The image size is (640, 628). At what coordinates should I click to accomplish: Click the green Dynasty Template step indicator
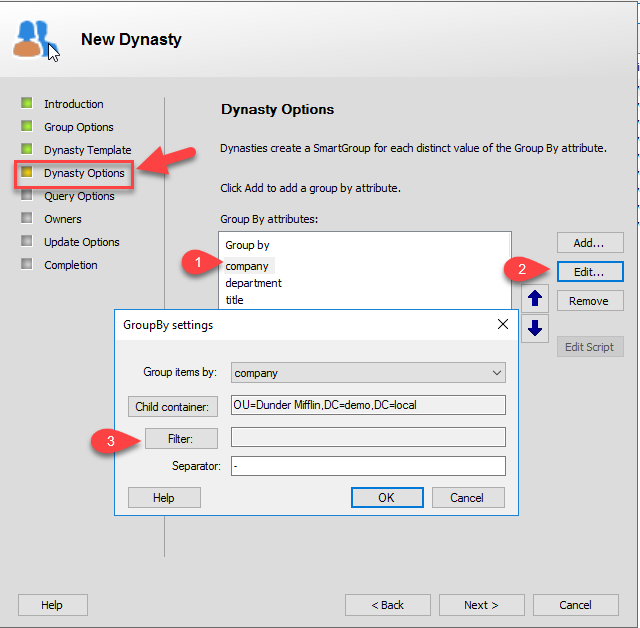tap(27, 149)
